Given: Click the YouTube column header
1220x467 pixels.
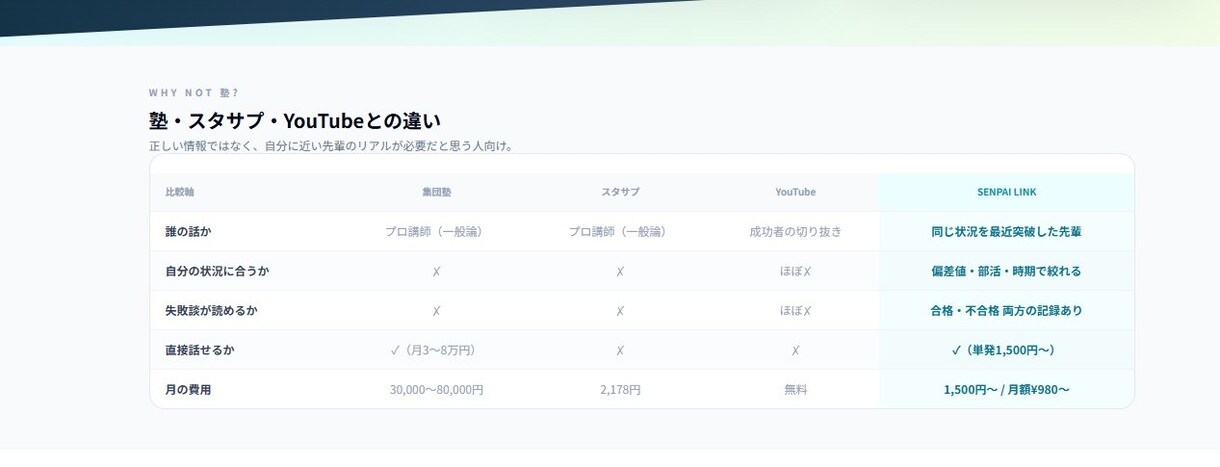Looking at the screenshot, I should (795, 192).
